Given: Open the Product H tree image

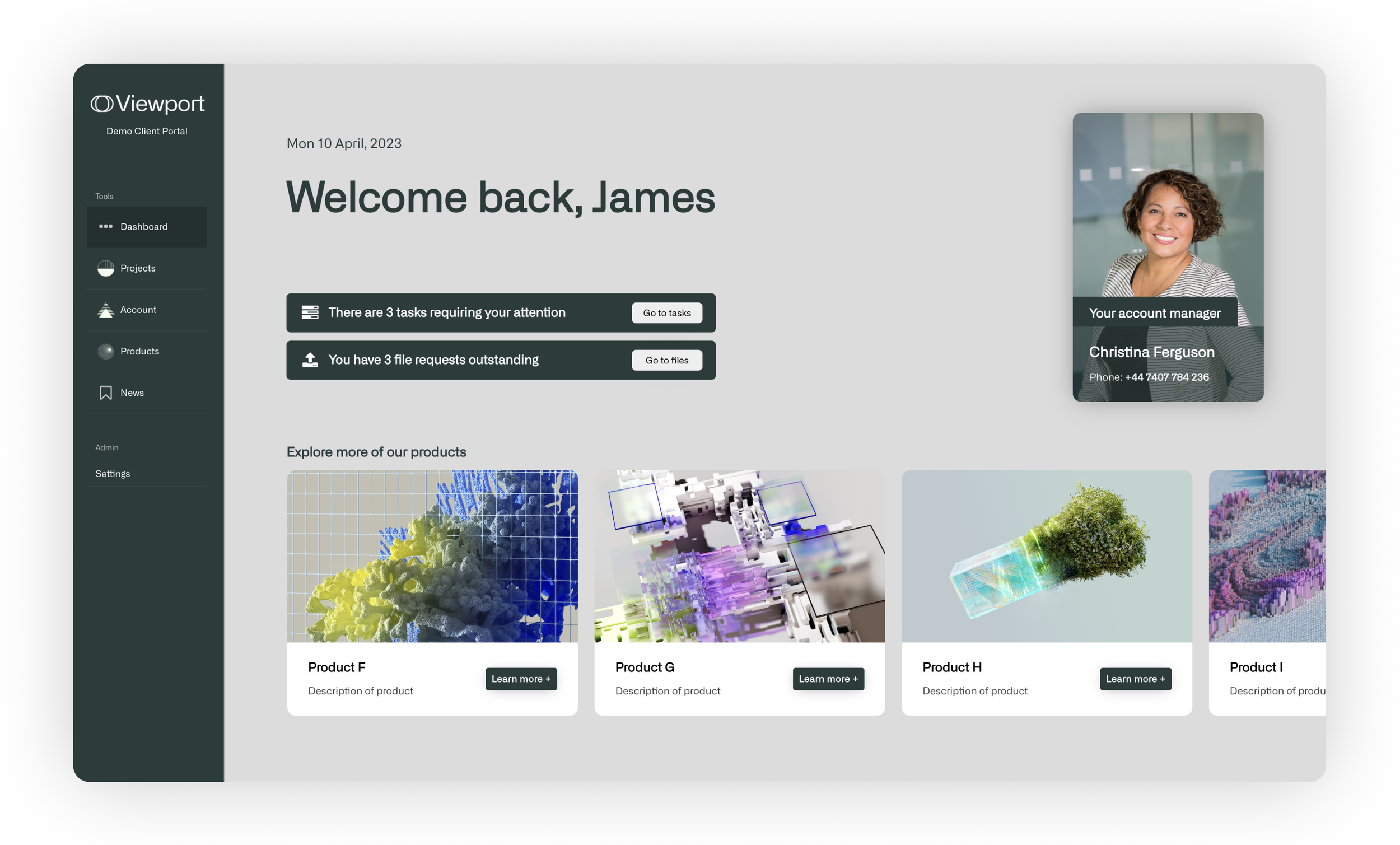Looking at the screenshot, I should (x=1046, y=555).
